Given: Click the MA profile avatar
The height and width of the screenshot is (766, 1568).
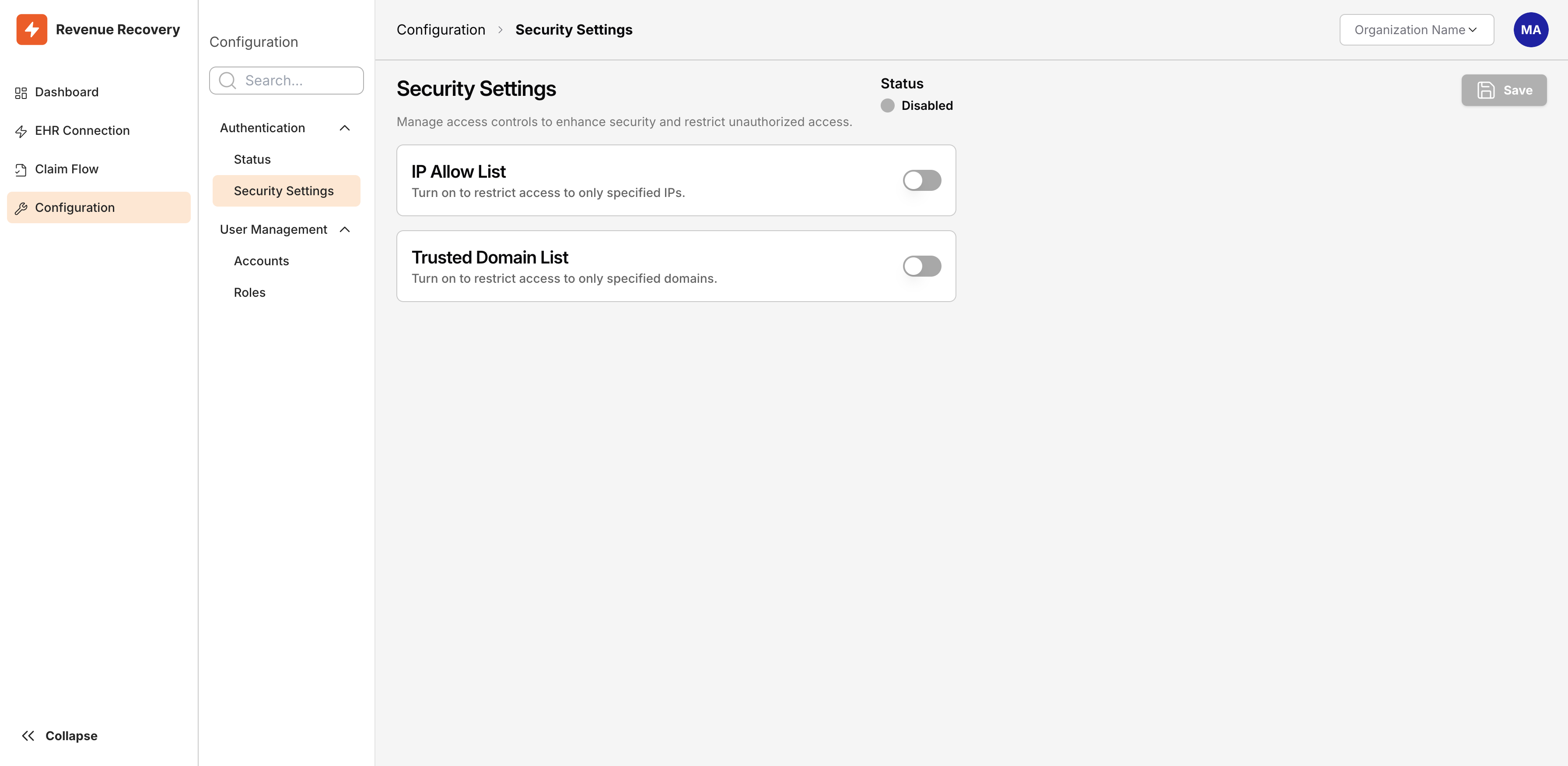Looking at the screenshot, I should point(1531,29).
